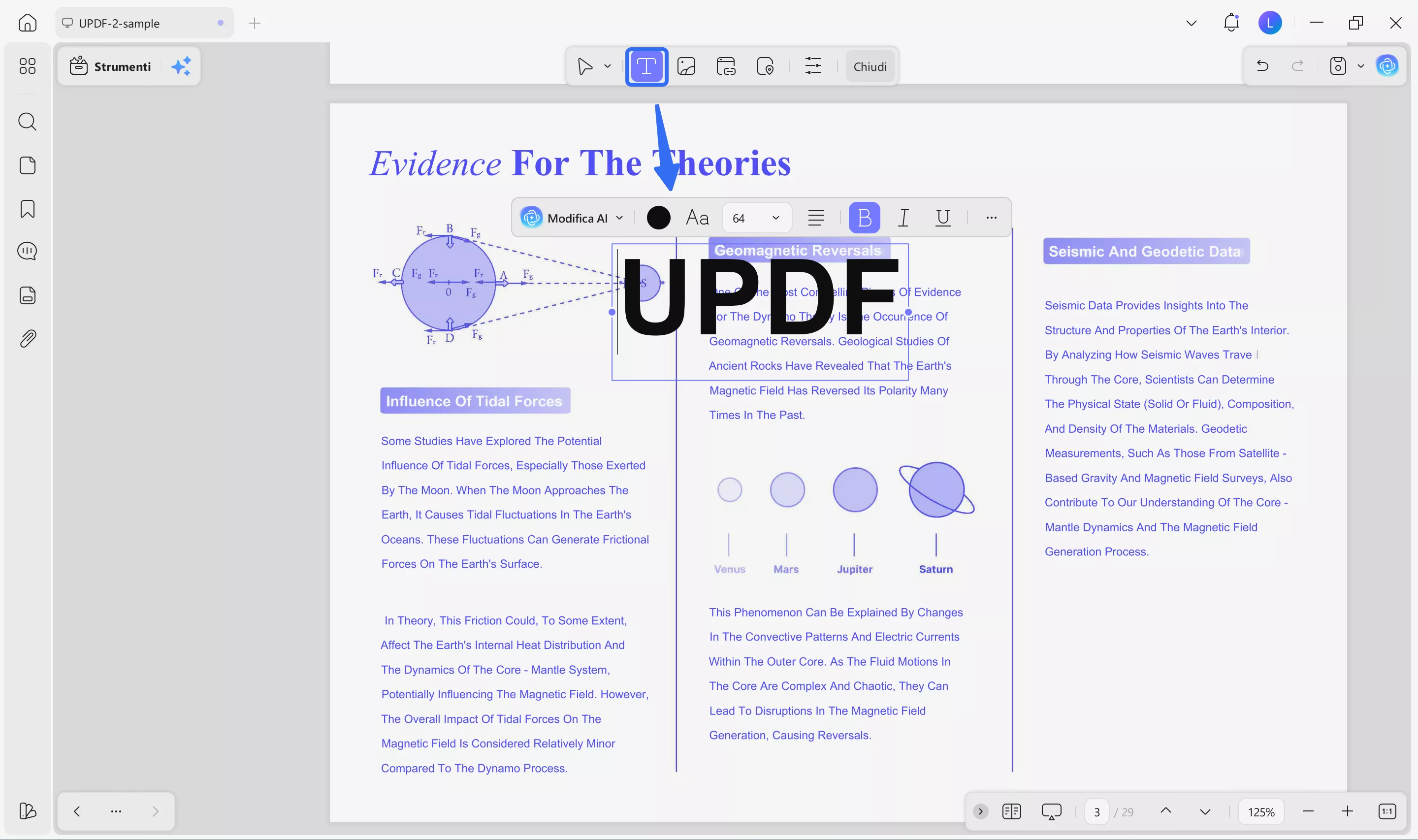The width and height of the screenshot is (1418, 840).
Task: Click the undo icon
Action: [x=1262, y=65]
